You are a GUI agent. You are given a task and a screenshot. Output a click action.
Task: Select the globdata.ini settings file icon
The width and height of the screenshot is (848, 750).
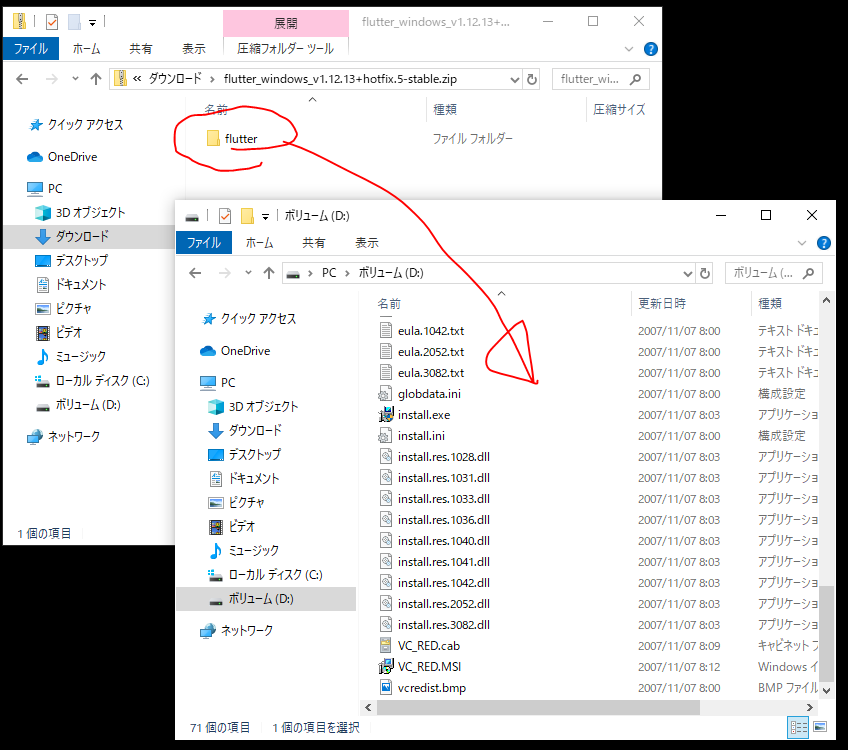tap(386, 394)
